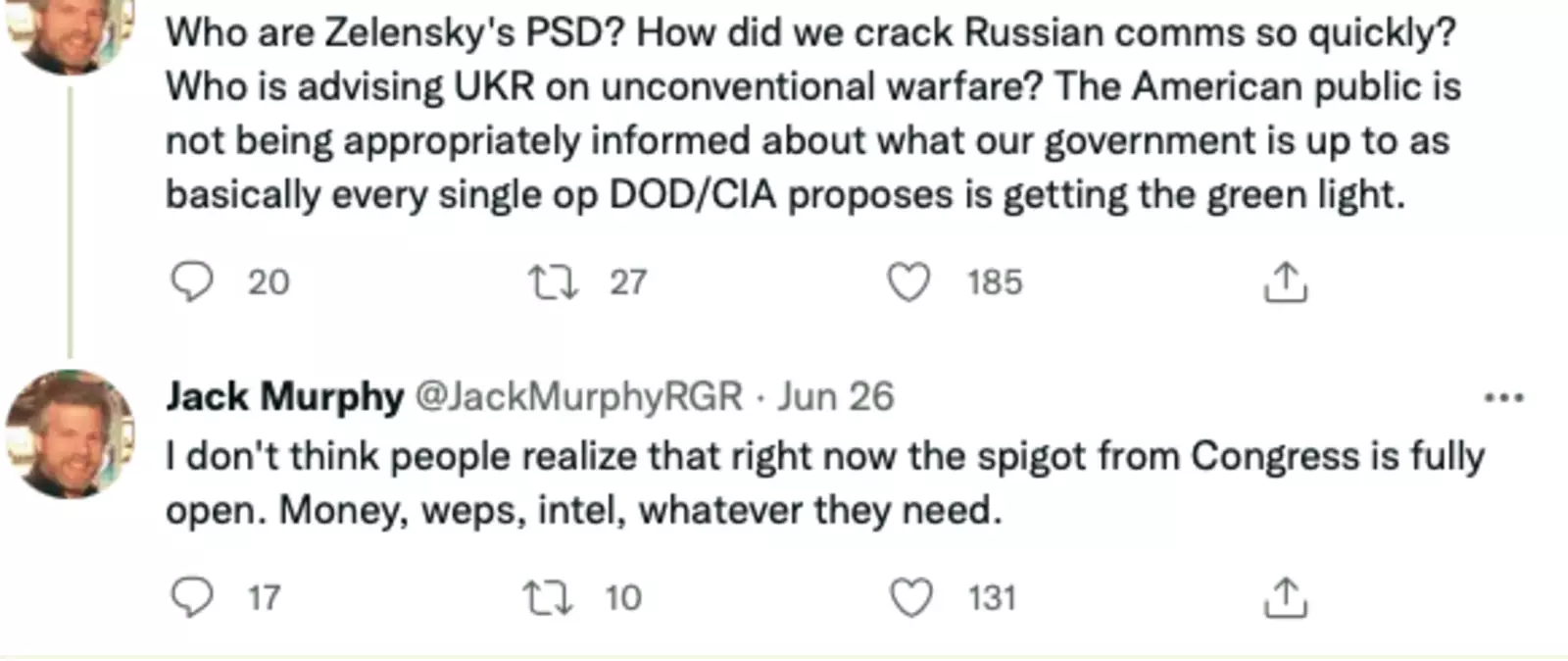This screenshot has height=661, width=1568.
Task: Click the 17 replies count number
Action: pos(264,597)
